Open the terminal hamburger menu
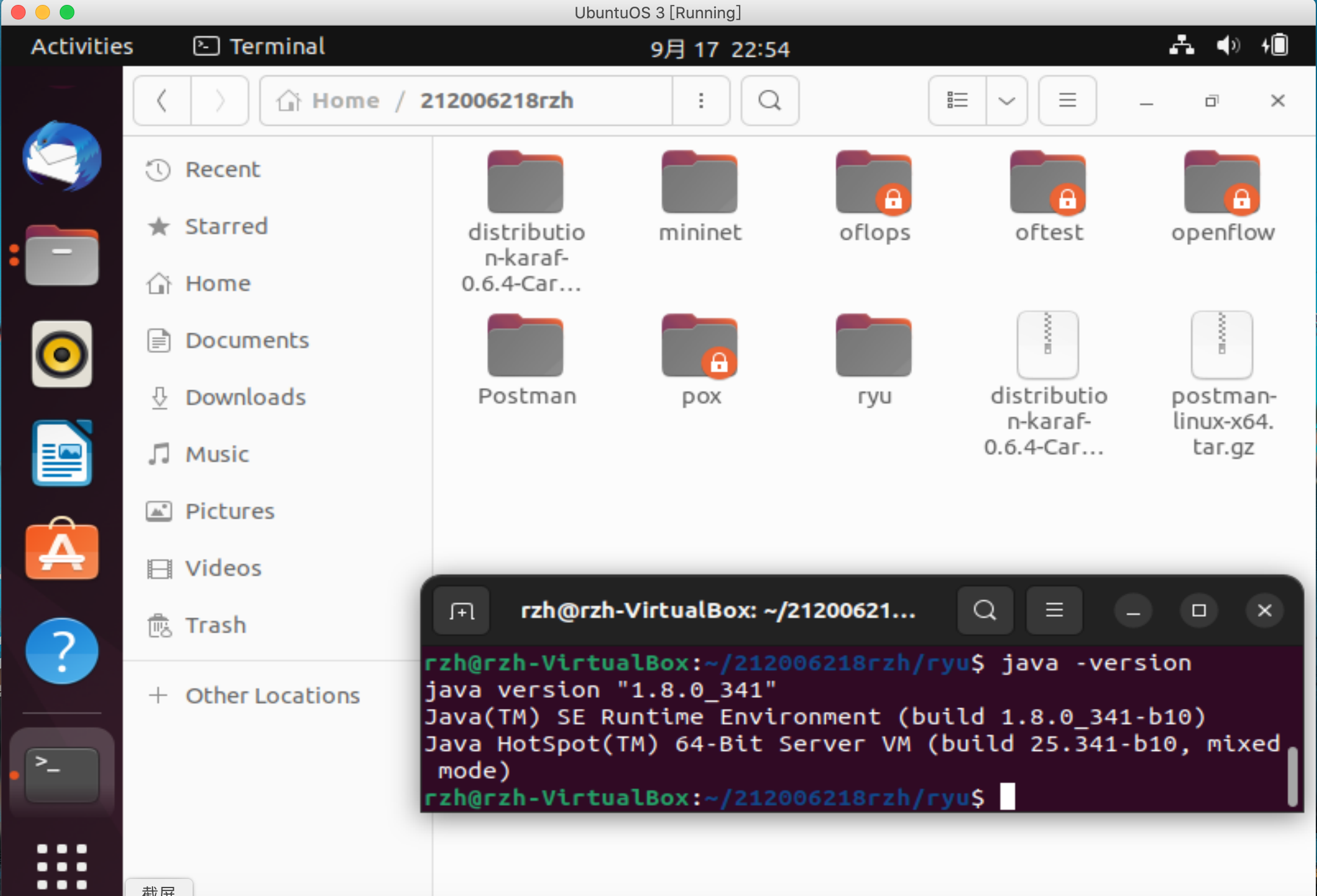 [x=1054, y=611]
